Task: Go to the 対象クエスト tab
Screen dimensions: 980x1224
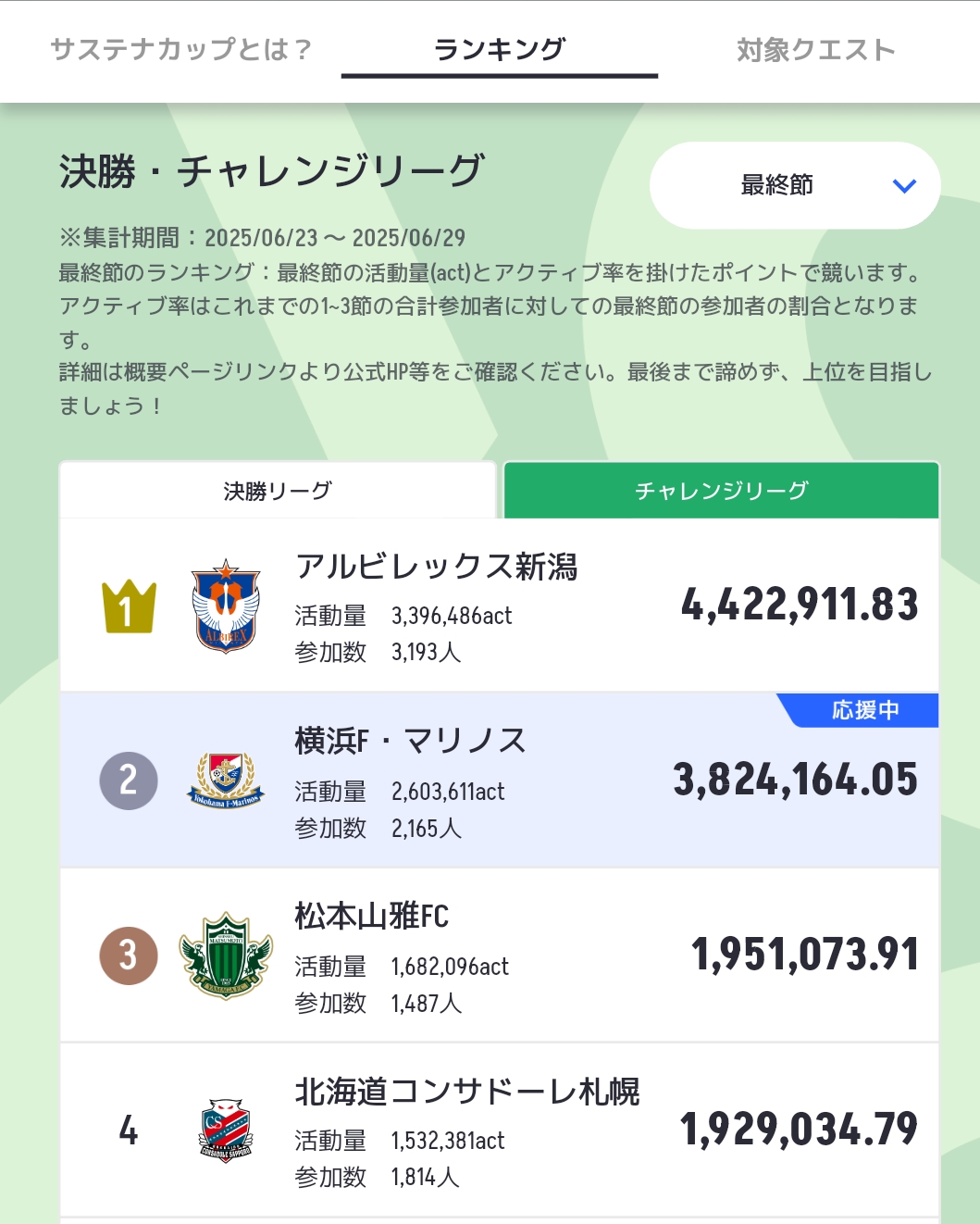Action: pos(816,49)
